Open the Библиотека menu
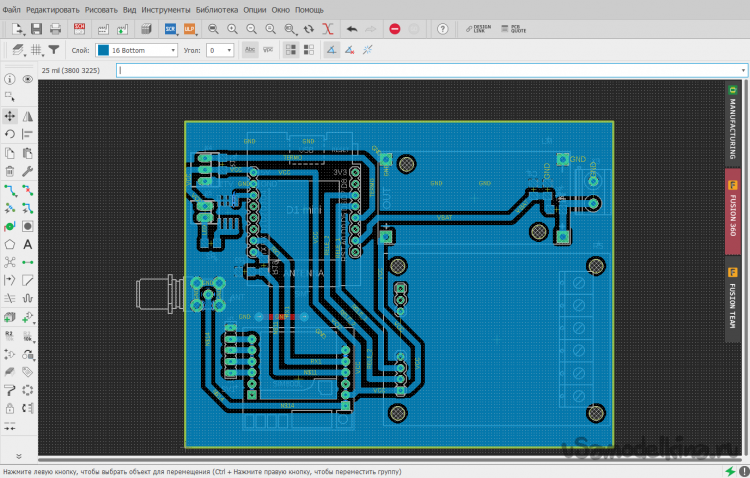 pos(217,9)
